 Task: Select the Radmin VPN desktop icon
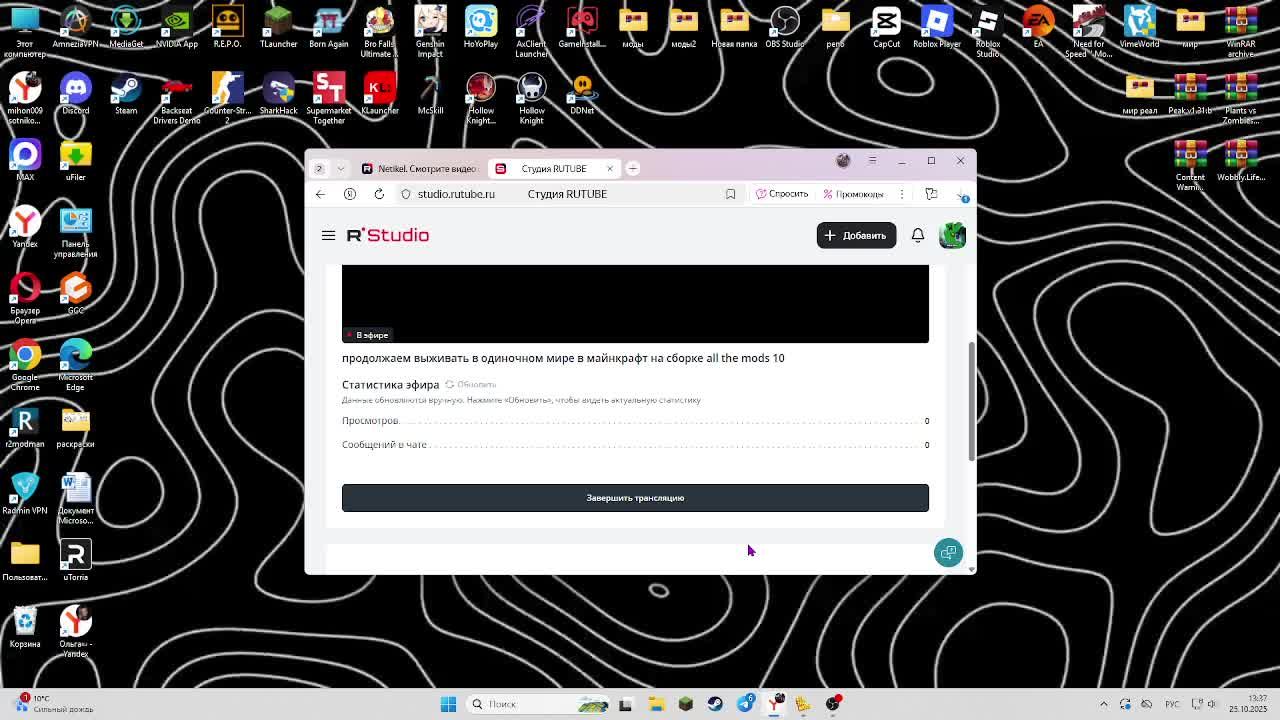point(25,495)
